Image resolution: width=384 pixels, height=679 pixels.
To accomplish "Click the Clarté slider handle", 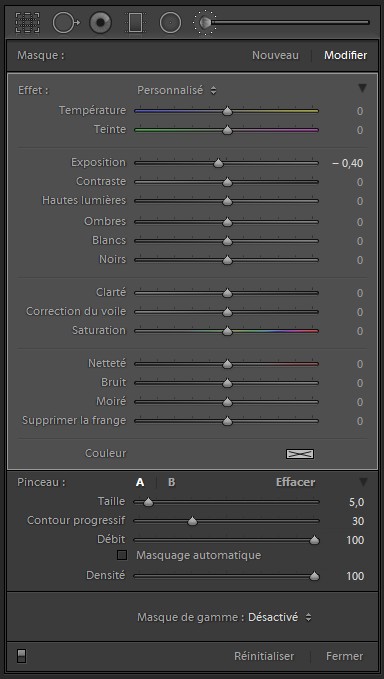I will [227, 294].
